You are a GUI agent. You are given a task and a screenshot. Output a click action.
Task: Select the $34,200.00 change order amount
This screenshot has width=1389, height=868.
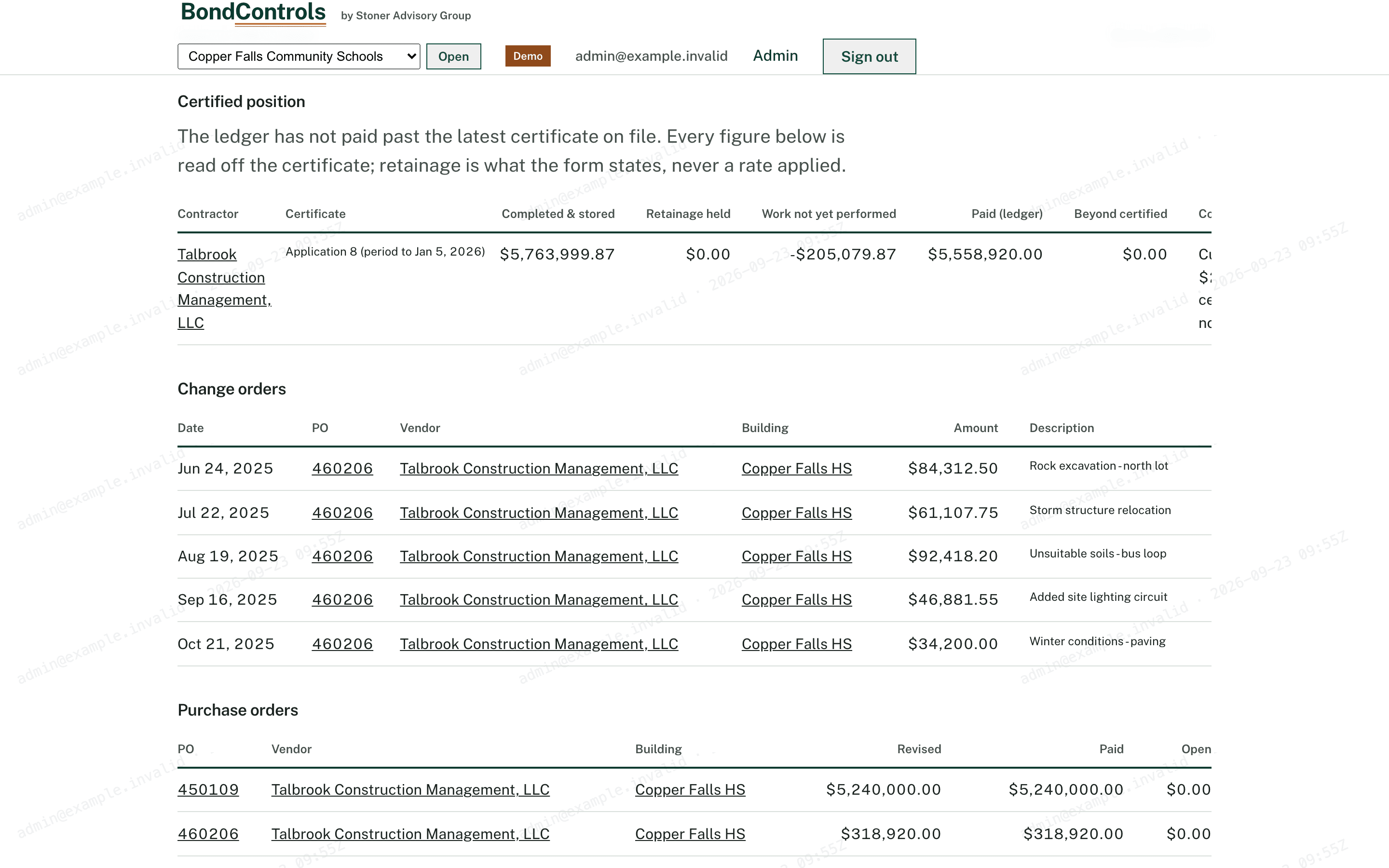pyautogui.click(x=953, y=644)
